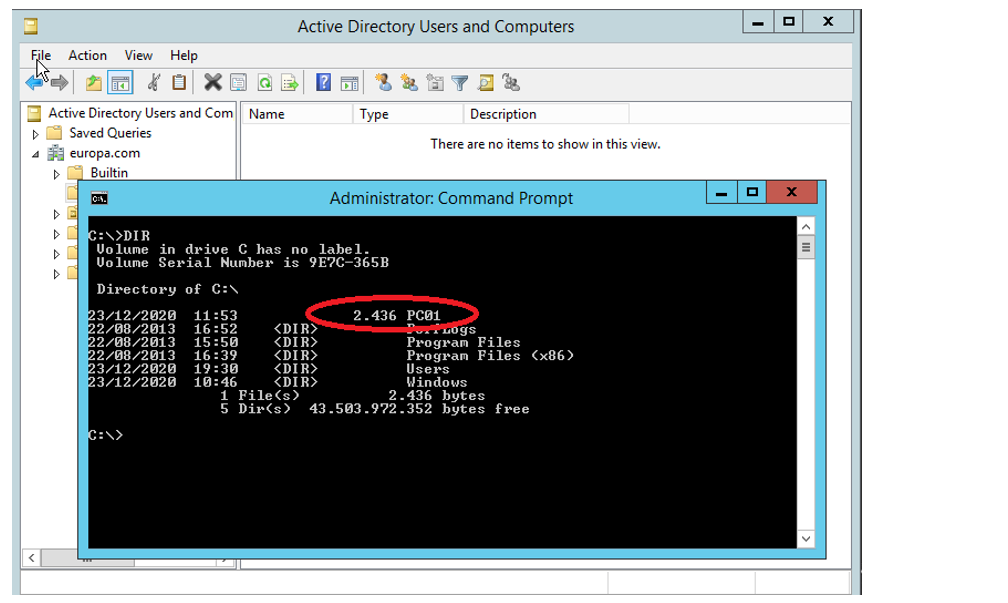Viewport: 1008px width, 603px height.
Task: Click the 'Windows' directory entry
Action: click(x=436, y=382)
